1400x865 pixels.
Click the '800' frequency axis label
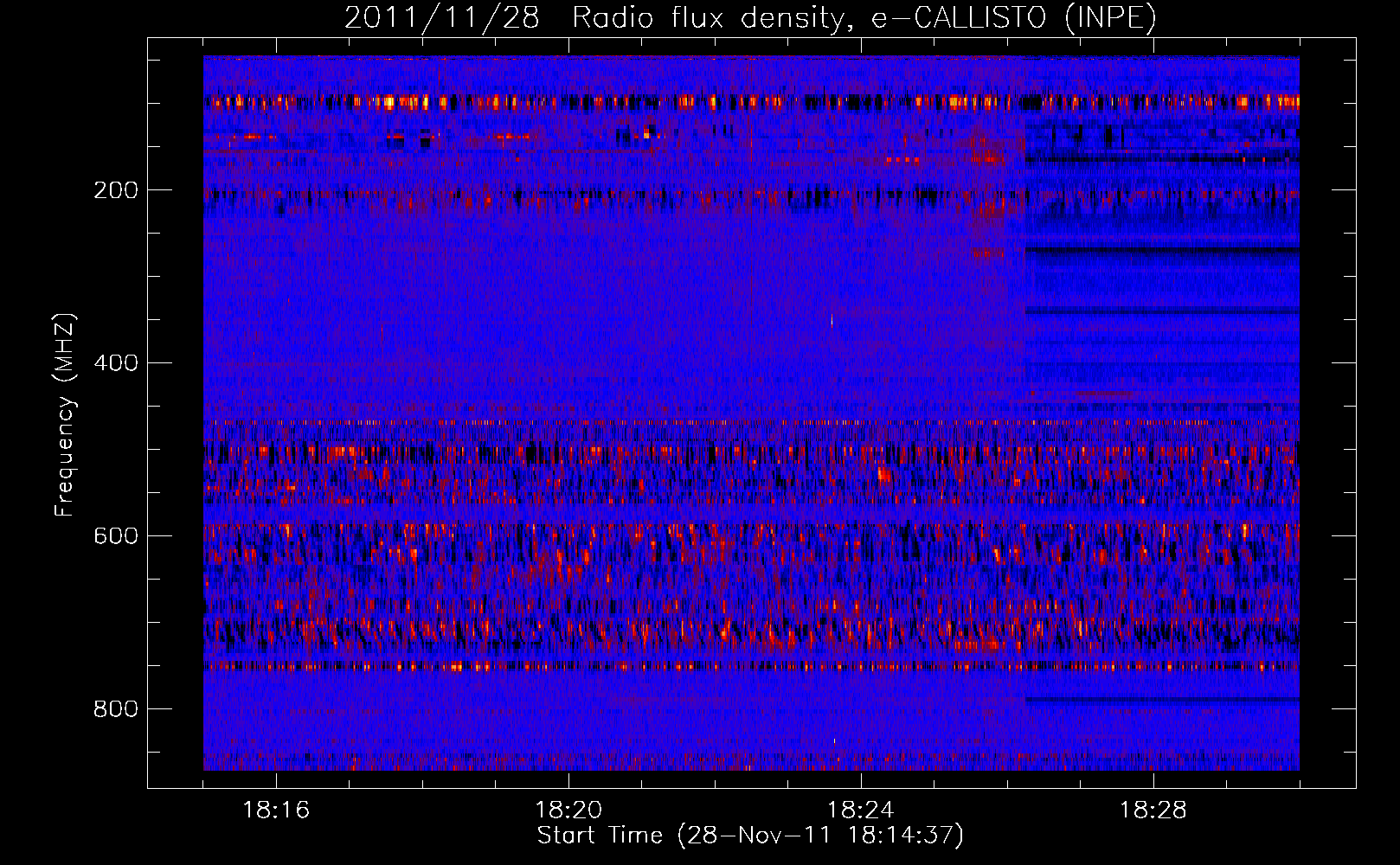(x=116, y=709)
